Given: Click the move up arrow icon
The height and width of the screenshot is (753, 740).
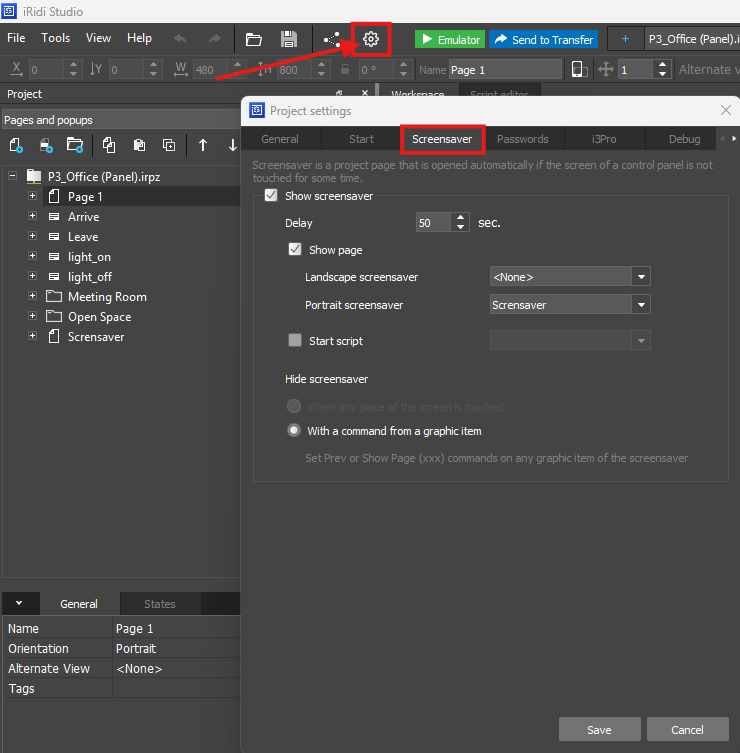Looking at the screenshot, I should pyautogui.click(x=203, y=145).
